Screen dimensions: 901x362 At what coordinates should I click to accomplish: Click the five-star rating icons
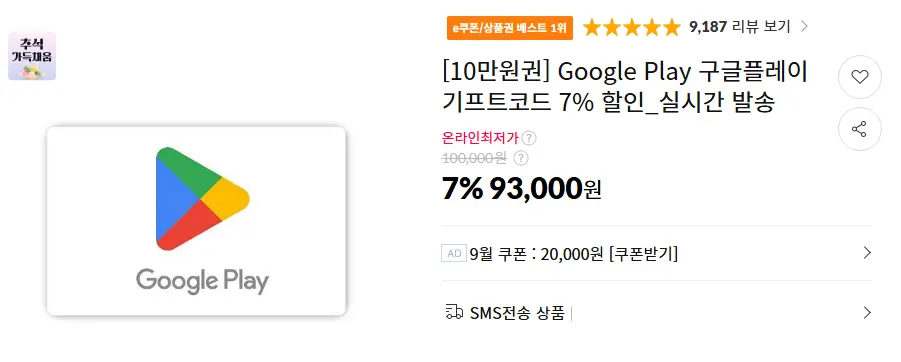click(x=631, y=27)
